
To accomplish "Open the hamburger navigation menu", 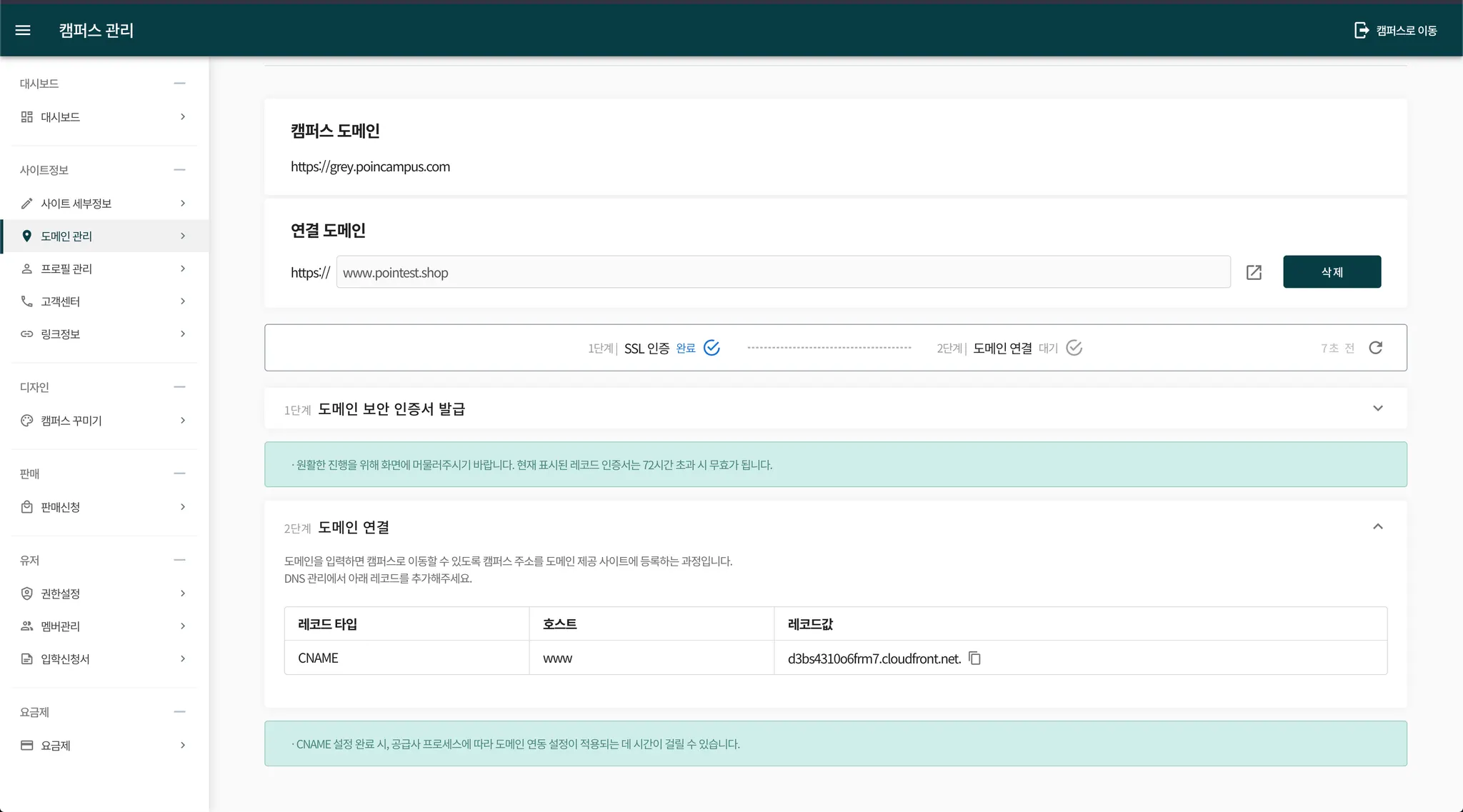I will [x=23, y=30].
